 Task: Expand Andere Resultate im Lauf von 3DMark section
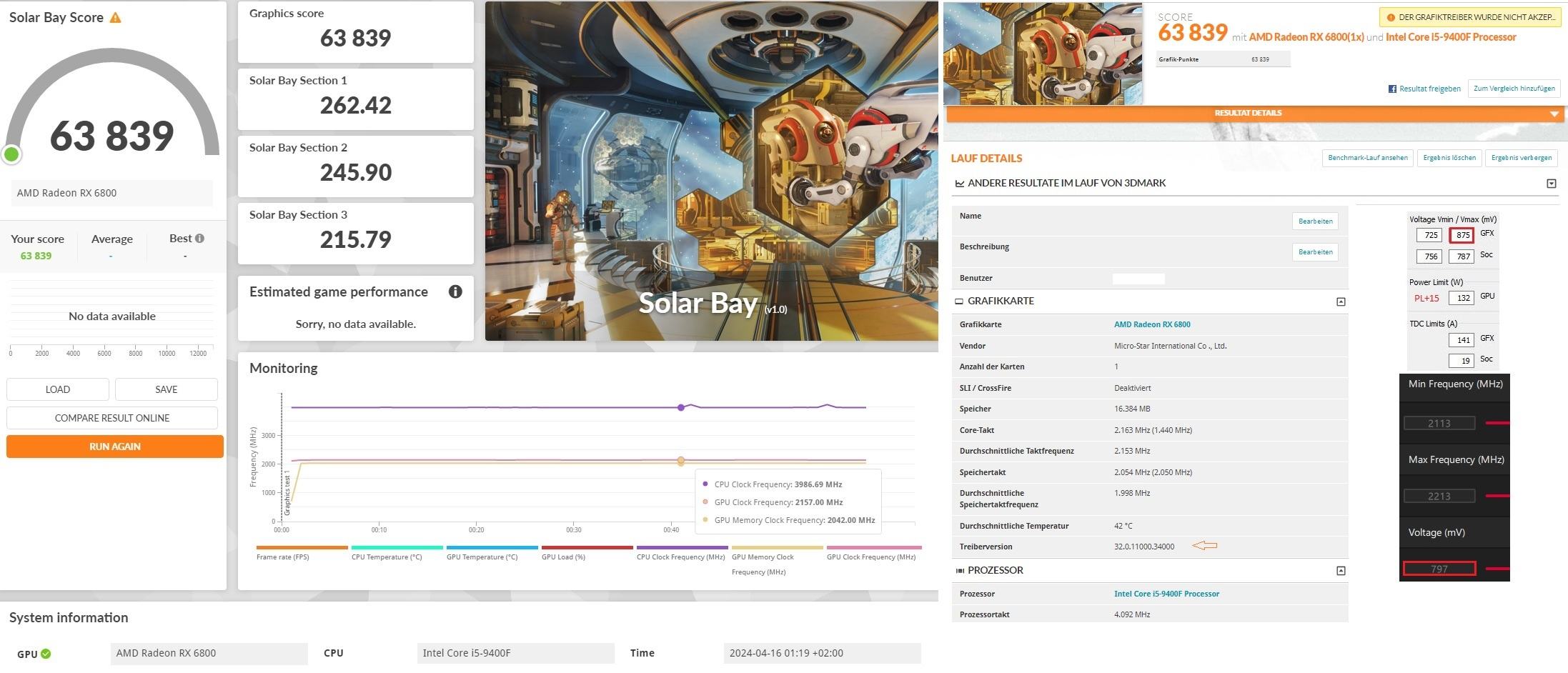[1552, 184]
